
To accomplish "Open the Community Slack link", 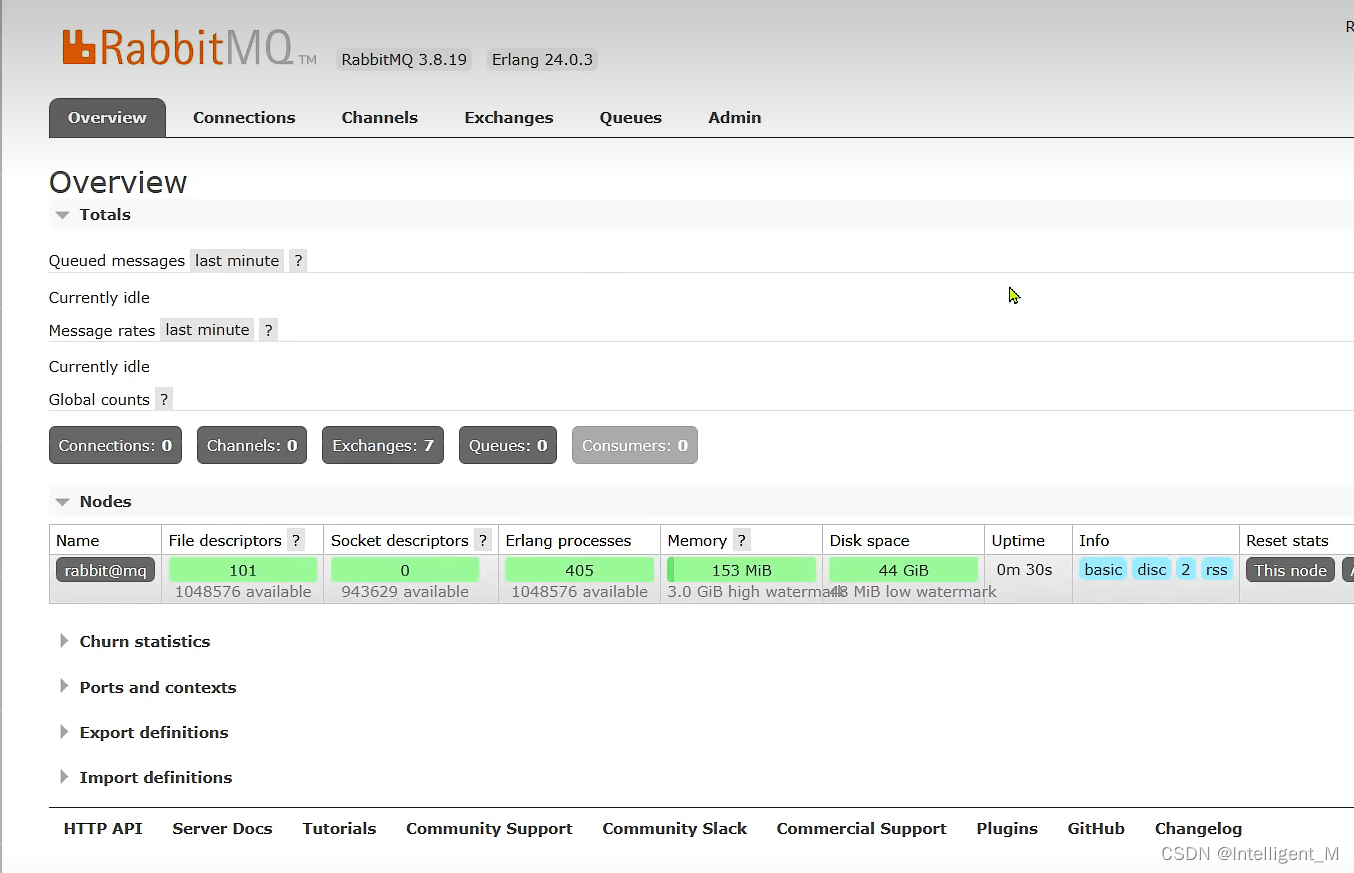I will click(675, 829).
